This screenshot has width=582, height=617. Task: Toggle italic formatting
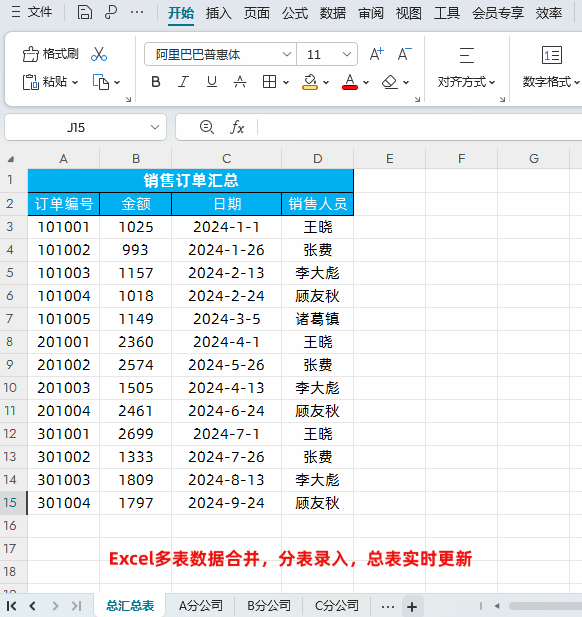click(183, 82)
